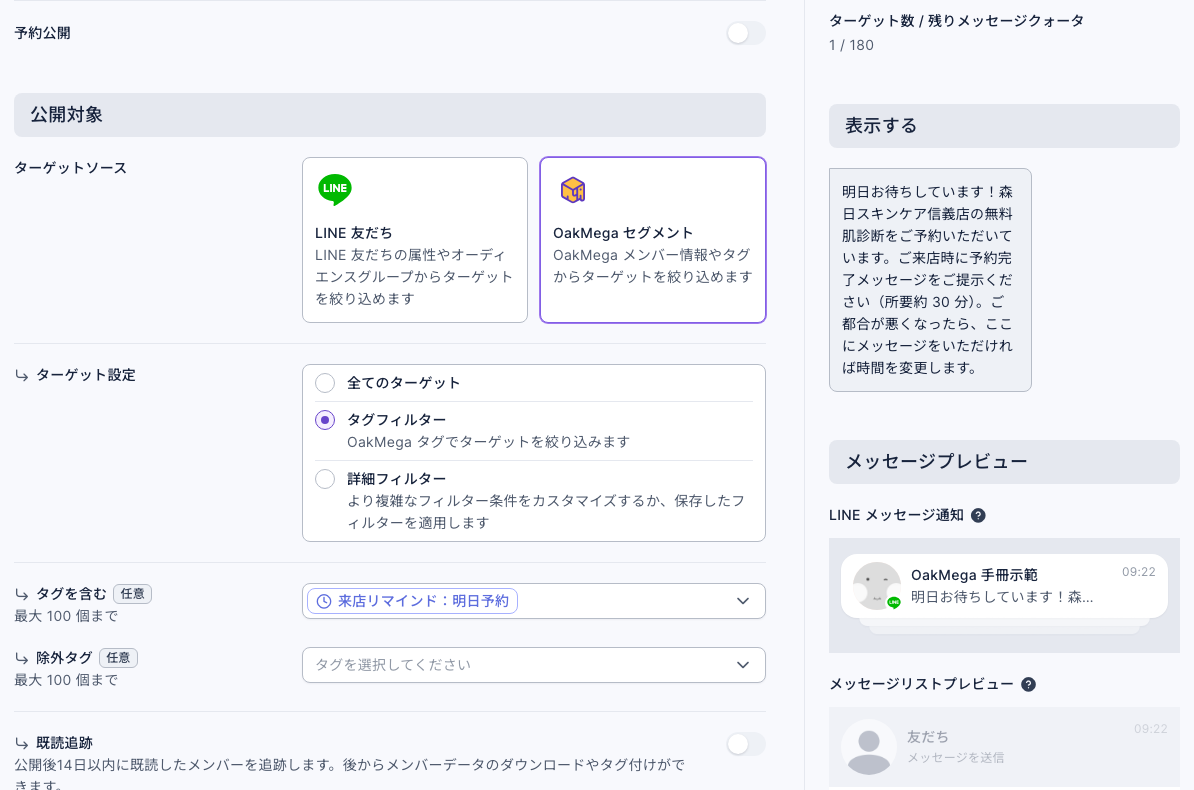The image size is (1194, 790).
Task: Click the clock icon in the tag chip
Action: pyautogui.click(x=324, y=601)
